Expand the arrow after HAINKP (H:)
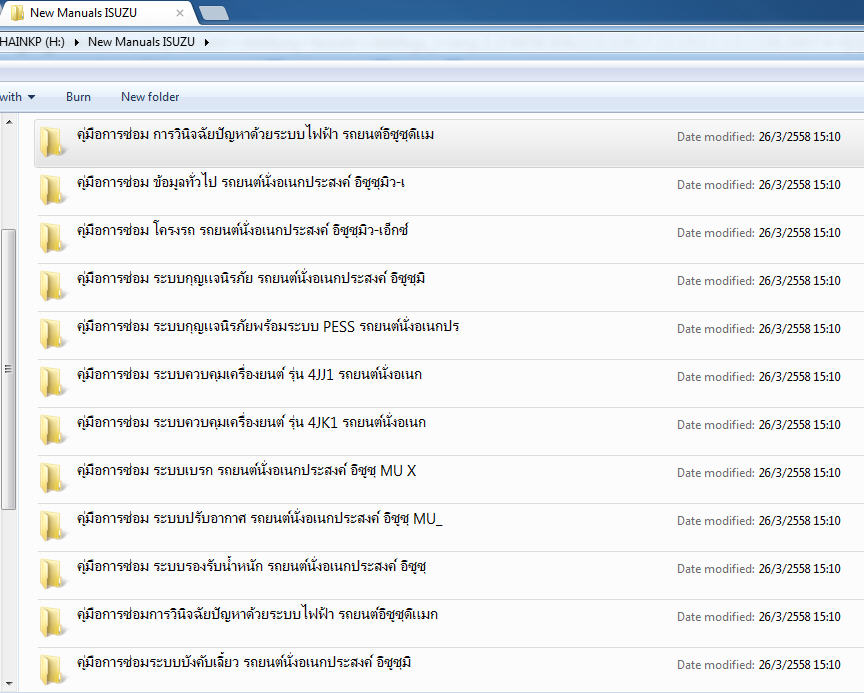This screenshot has height=693, width=864. [77, 42]
